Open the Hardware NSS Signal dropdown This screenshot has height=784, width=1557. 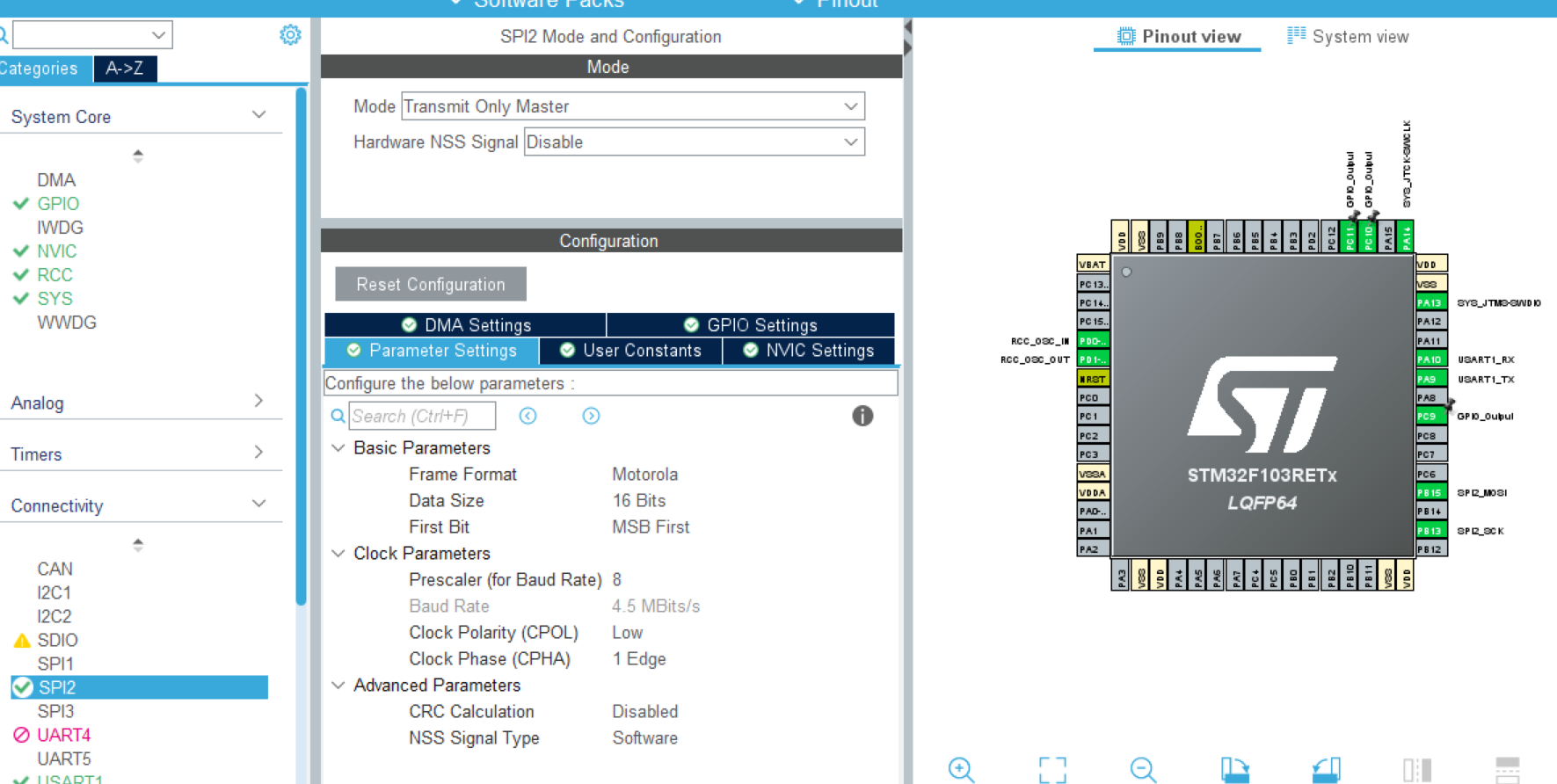pos(695,142)
